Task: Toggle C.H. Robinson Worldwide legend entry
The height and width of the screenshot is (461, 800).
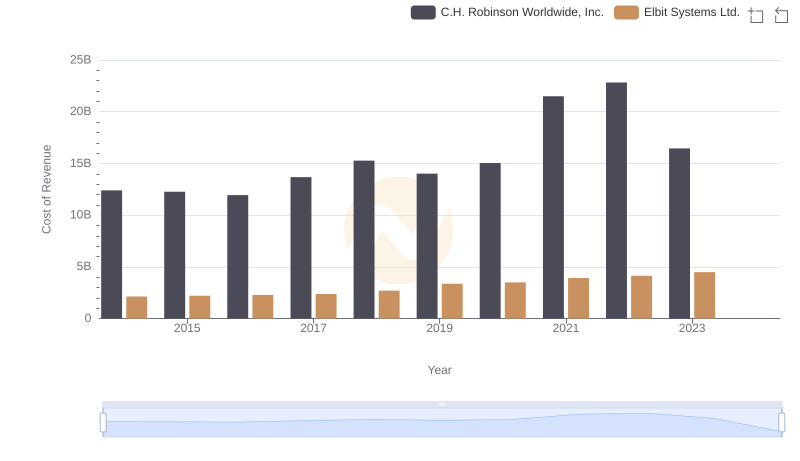Action: click(507, 12)
